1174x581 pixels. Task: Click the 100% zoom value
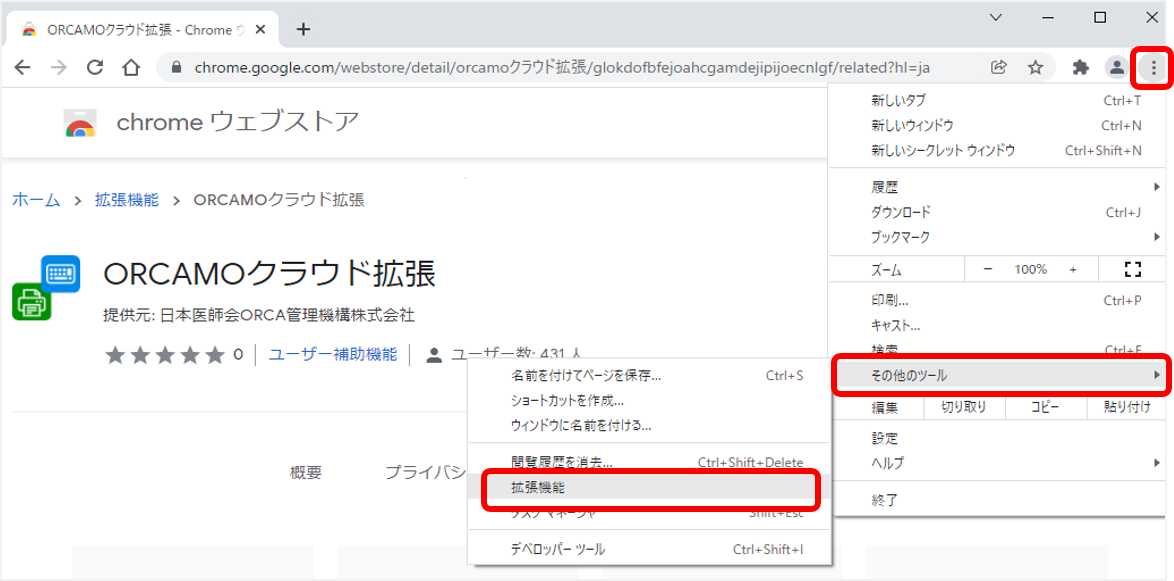click(1031, 269)
